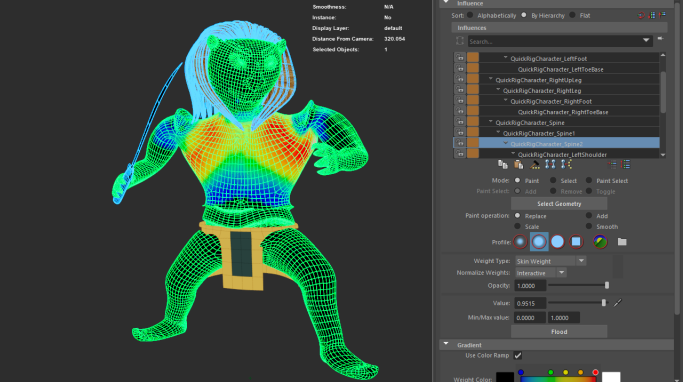Choose the highlighted Soft brush profile
This screenshot has height=382, width=683.
tap(539, 241)
